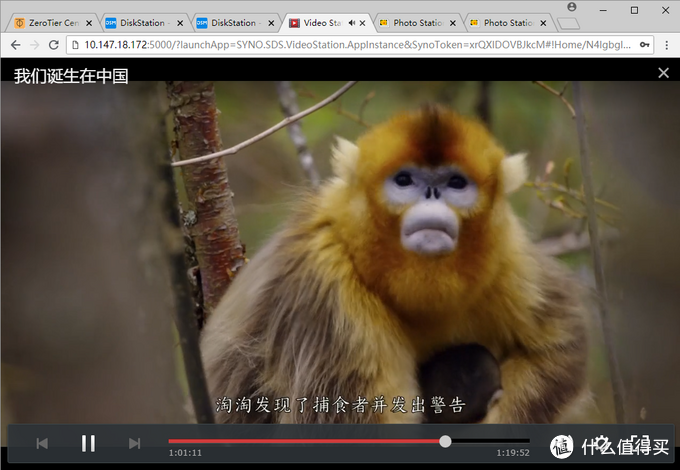The width and height of the screenshot is (680, 470).
Task: Switch to the second DiskStation tab
Action: coord(230,23)
